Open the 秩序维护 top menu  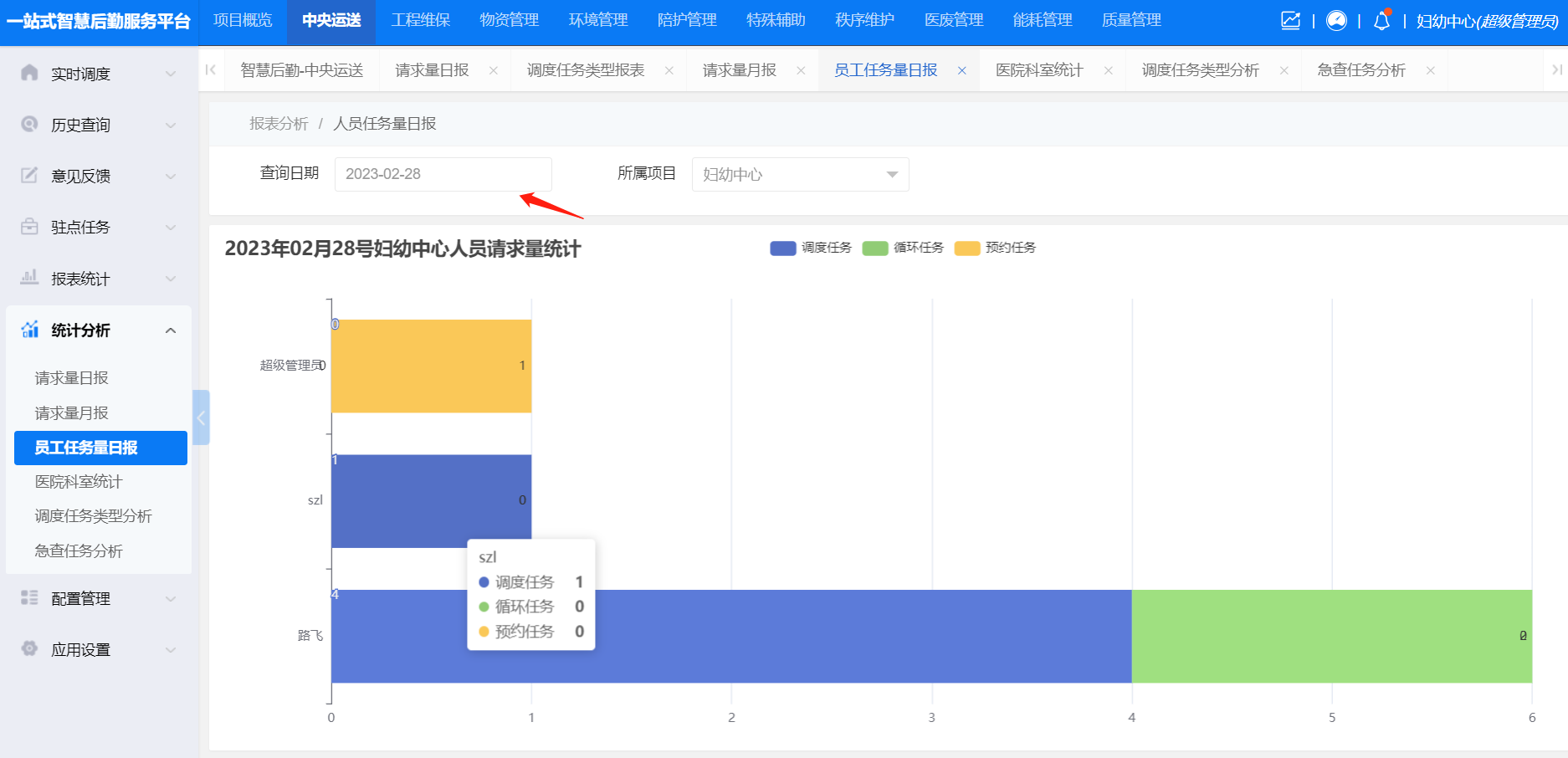[864, 20]
